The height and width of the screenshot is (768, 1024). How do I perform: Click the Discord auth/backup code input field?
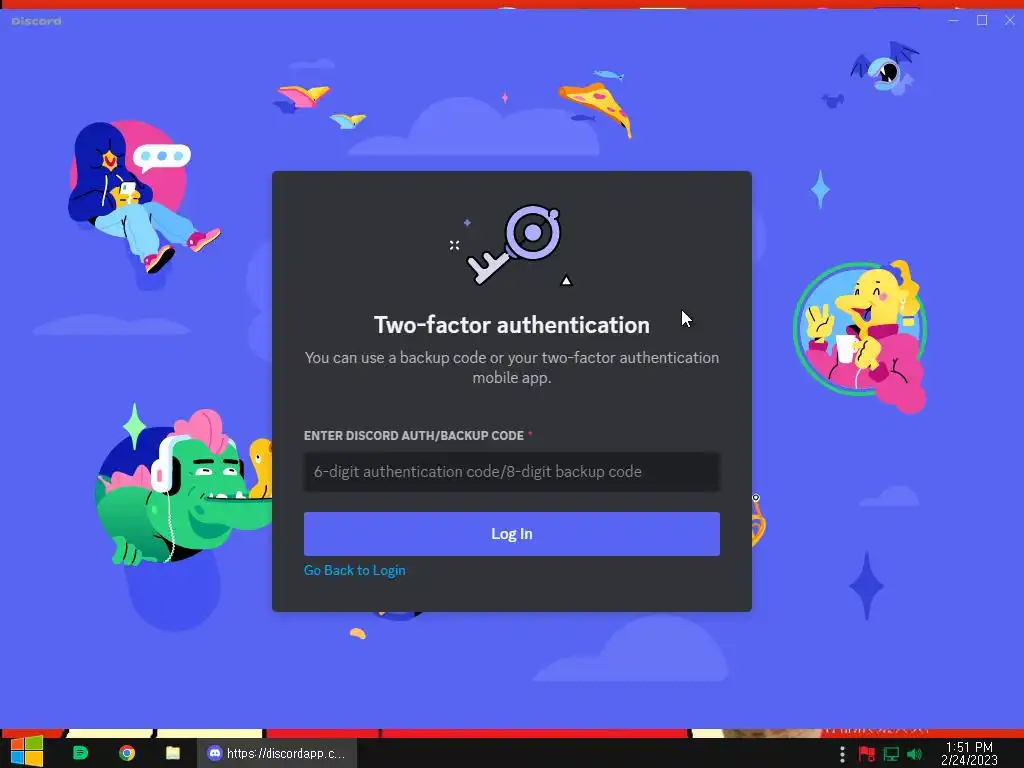point(511,472)
